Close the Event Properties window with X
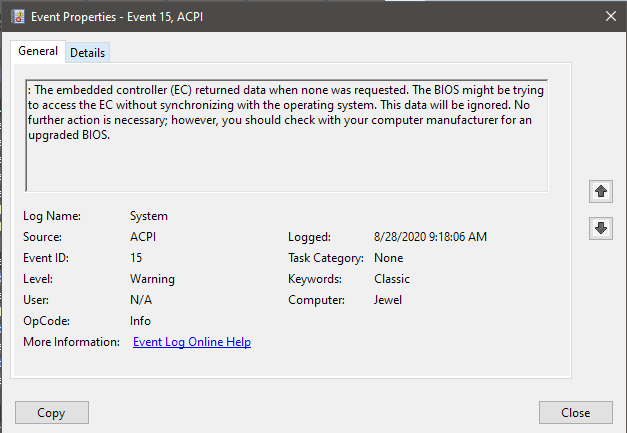The height and width of the screenshot is (433, 627). pyautogui.click(x=610, y=15)
